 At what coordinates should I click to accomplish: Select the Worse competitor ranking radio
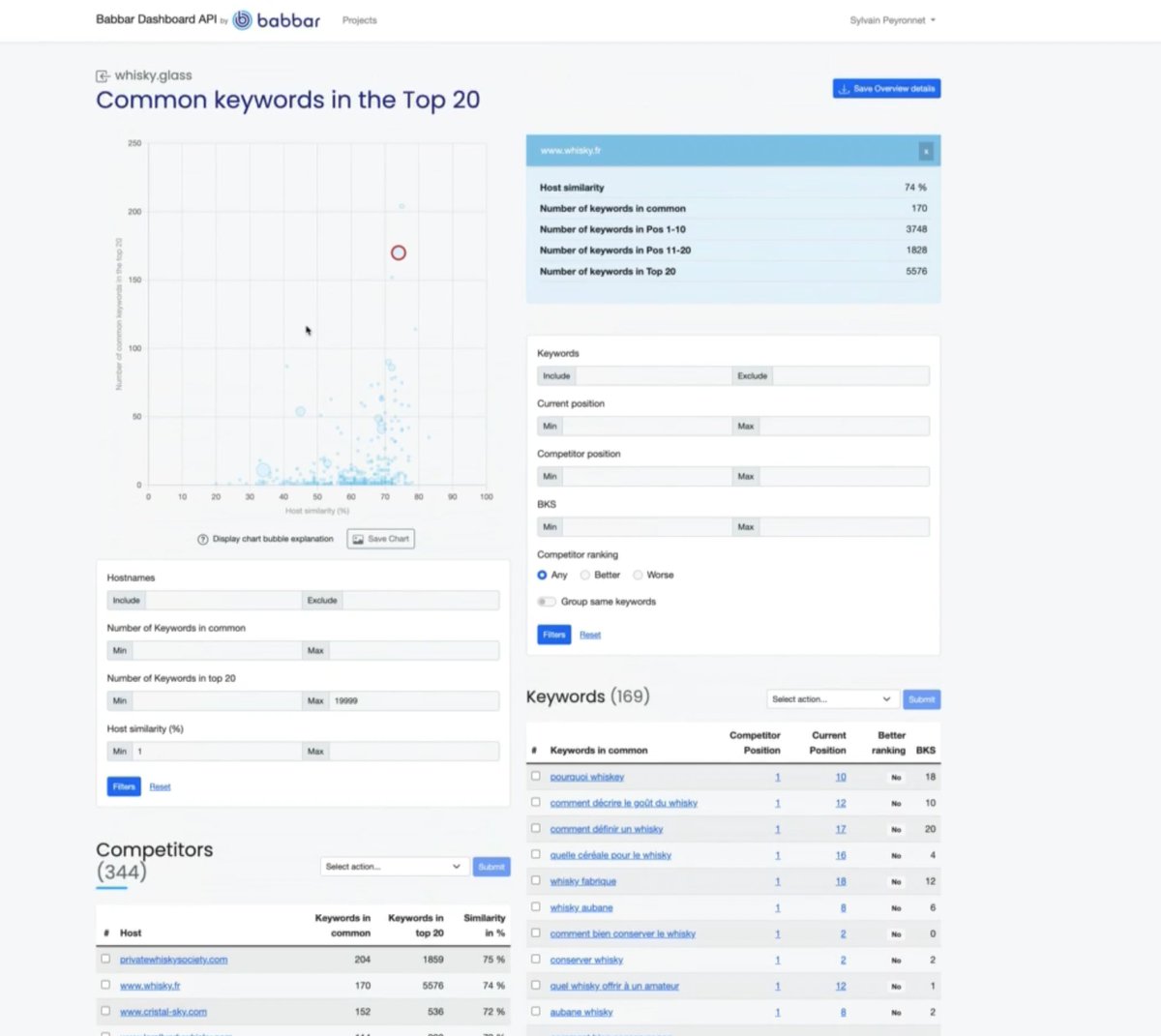(638, 575)
